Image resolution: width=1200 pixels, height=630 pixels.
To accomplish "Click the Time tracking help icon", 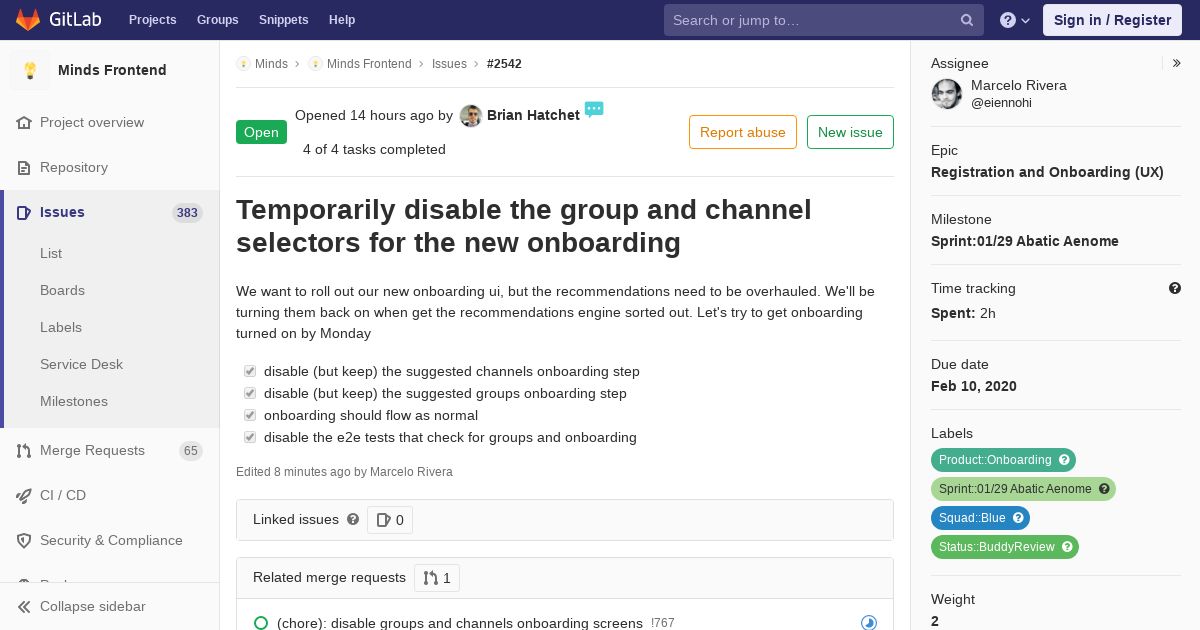I will click(x=1175, y=288).
